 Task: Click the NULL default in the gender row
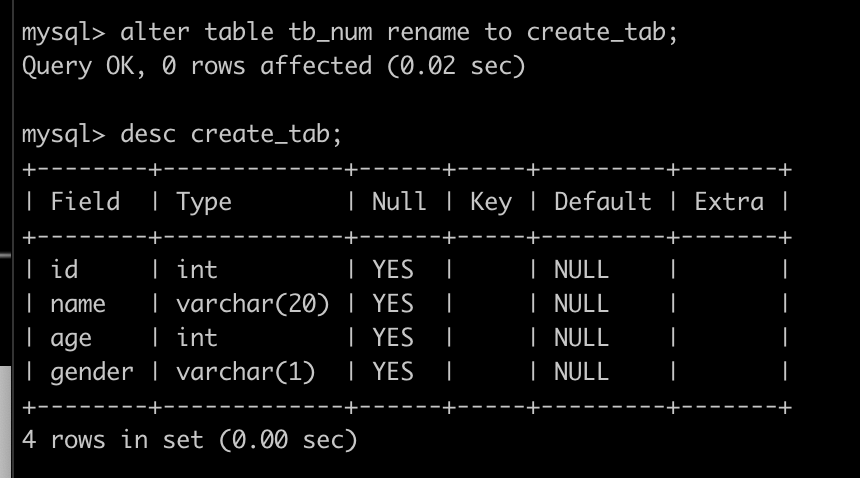[x=581, y=372]
